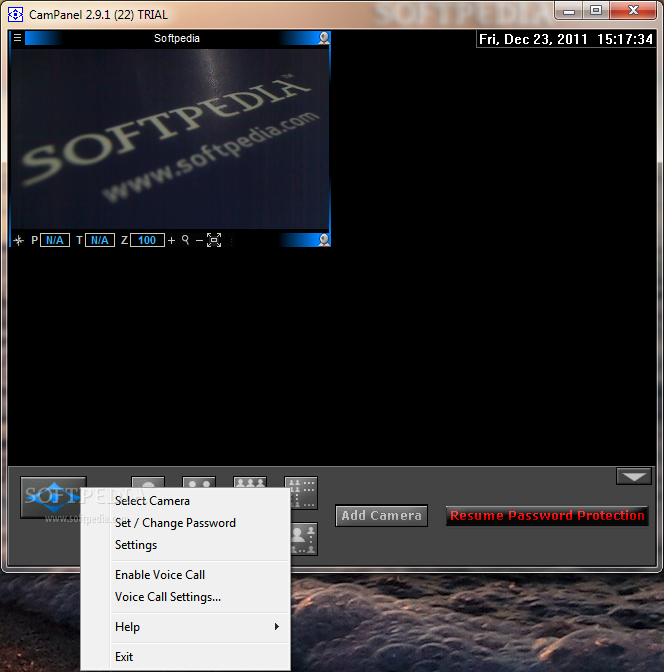Viewport: 664px width, 672px height.
Task: Click the Softpedia camera video feed
Action: 170,139
